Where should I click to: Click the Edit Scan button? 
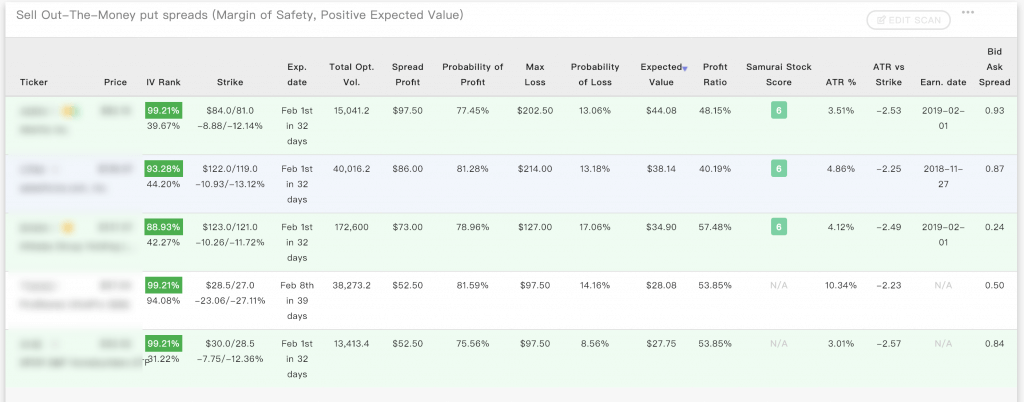908,19
